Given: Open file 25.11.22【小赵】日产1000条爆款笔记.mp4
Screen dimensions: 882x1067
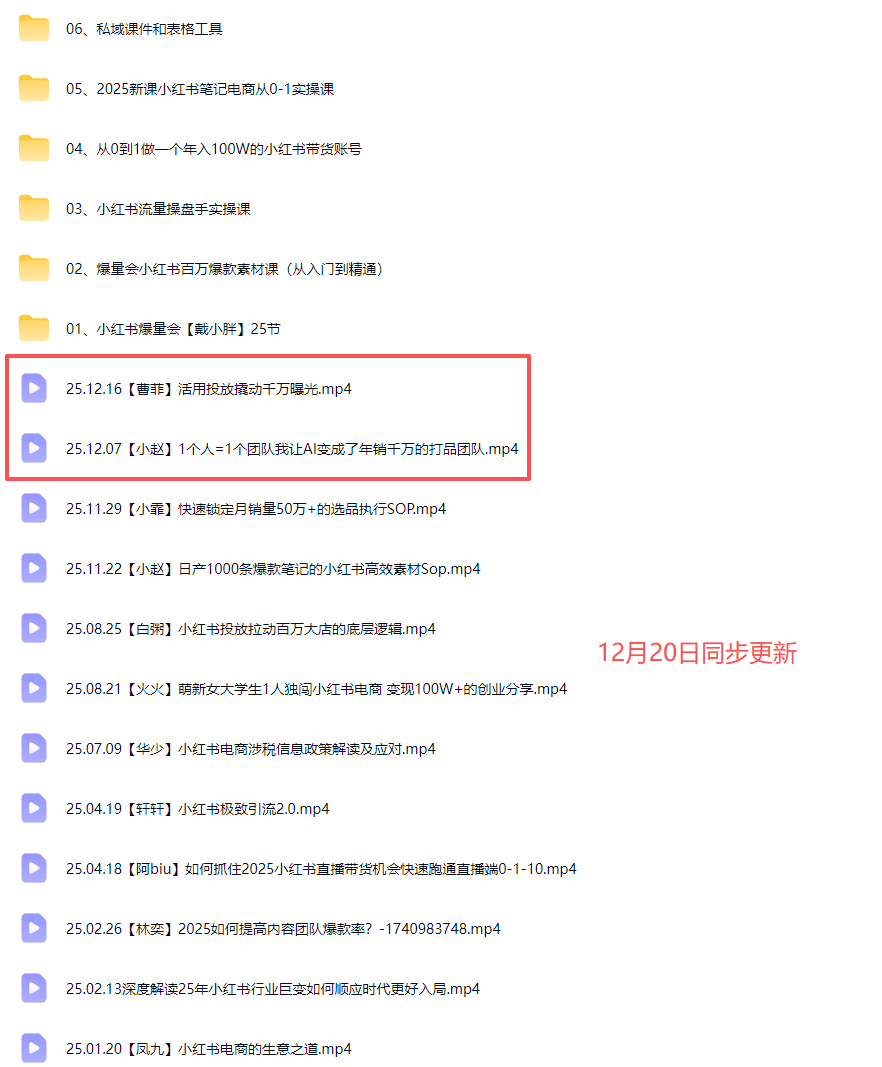Looking at the screenshot, I should point(273,569).
